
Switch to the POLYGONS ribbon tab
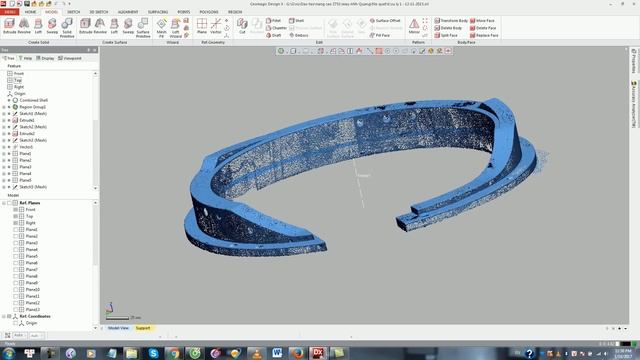point(209,12)
